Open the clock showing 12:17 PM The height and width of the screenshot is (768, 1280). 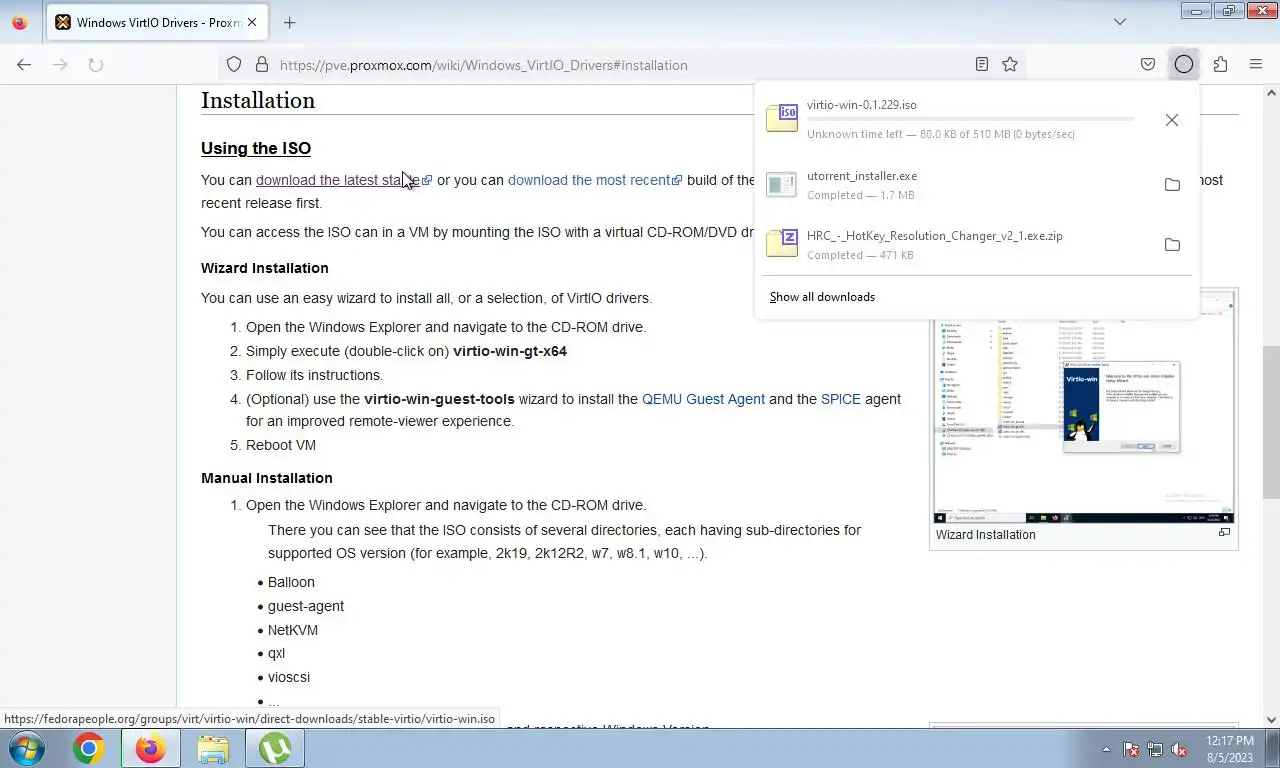1230,749
